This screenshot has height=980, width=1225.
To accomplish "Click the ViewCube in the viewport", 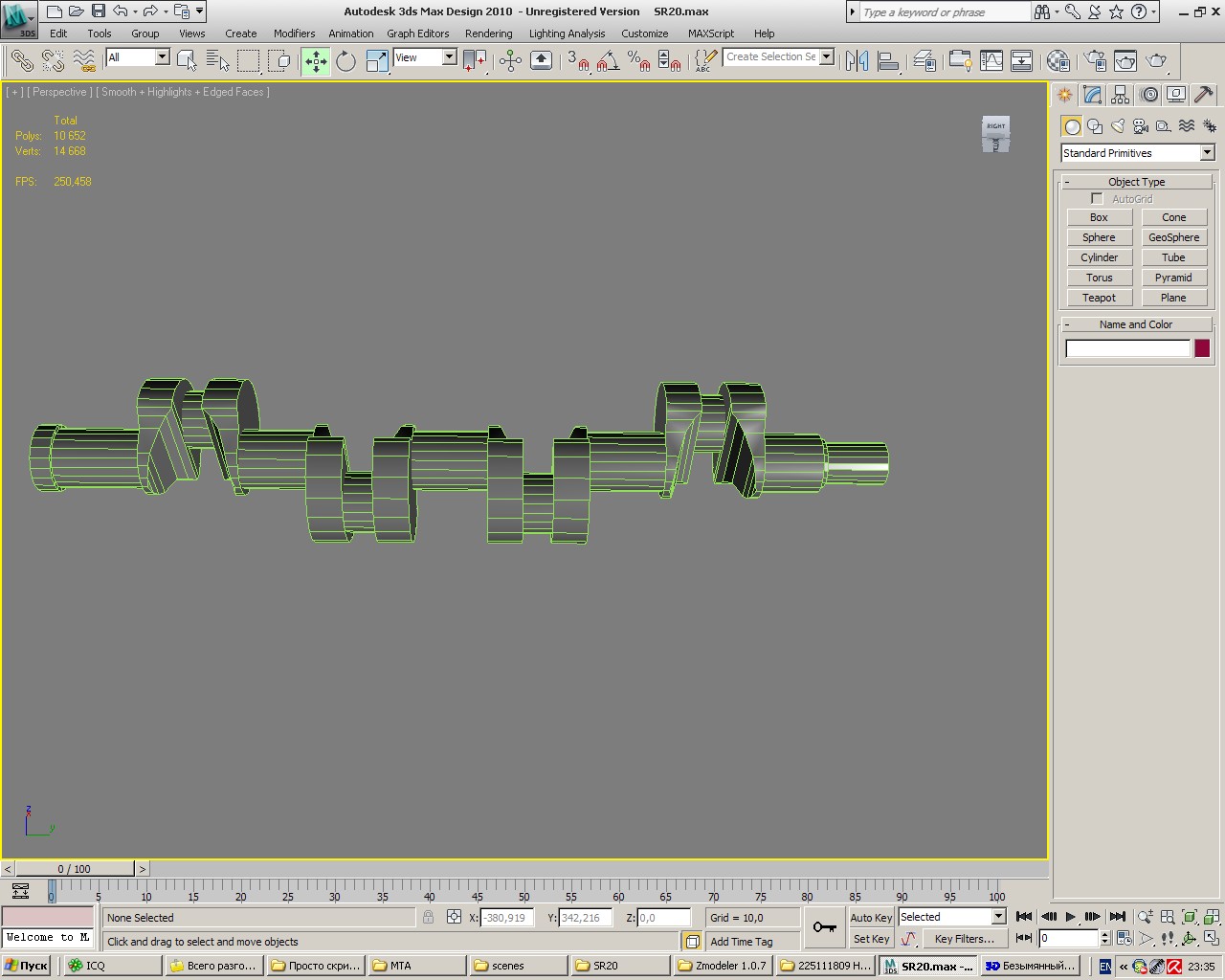I will coord(996,134).
